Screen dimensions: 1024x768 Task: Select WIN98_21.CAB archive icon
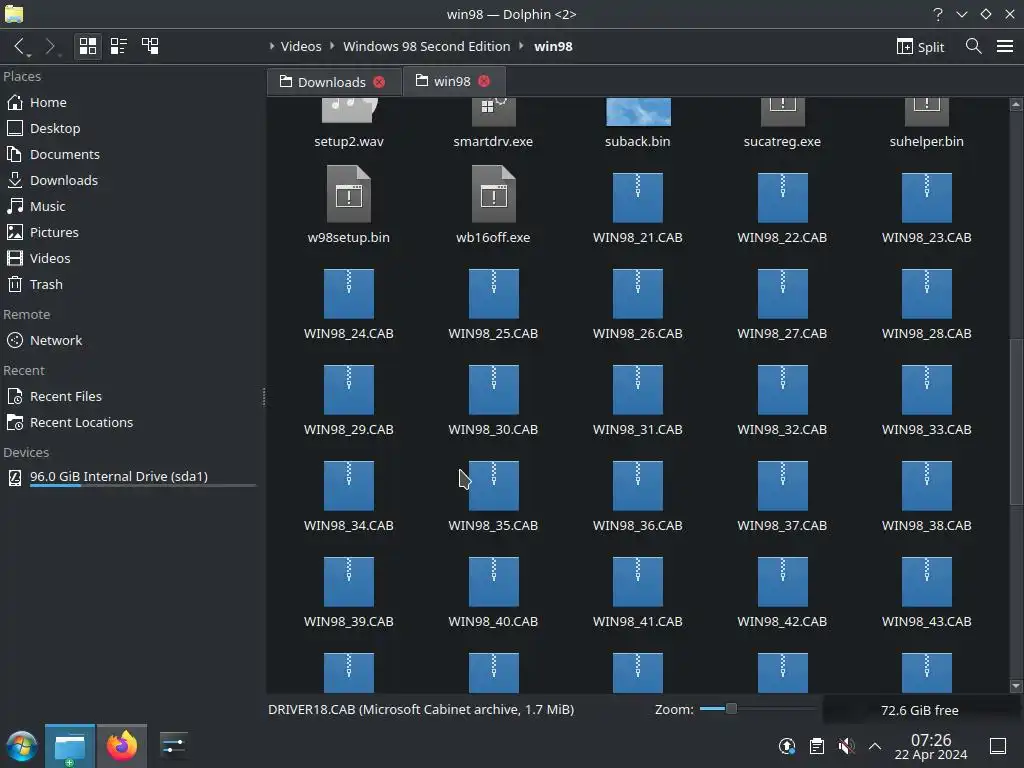pos(638,197)
